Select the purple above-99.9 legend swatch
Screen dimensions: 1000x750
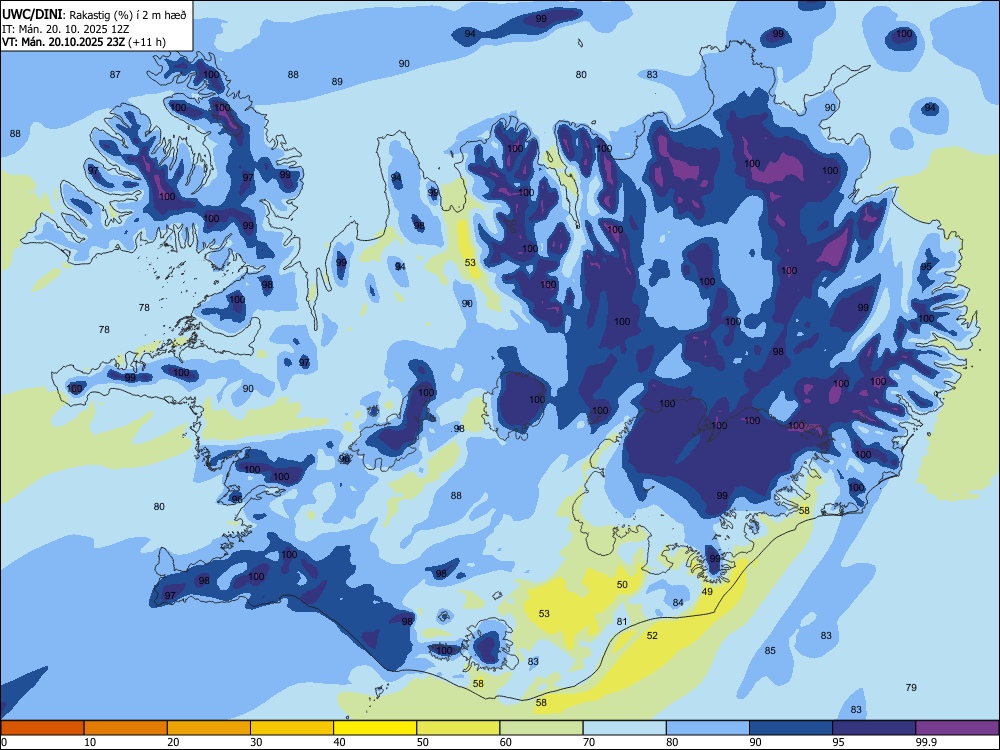pos(957,728)
